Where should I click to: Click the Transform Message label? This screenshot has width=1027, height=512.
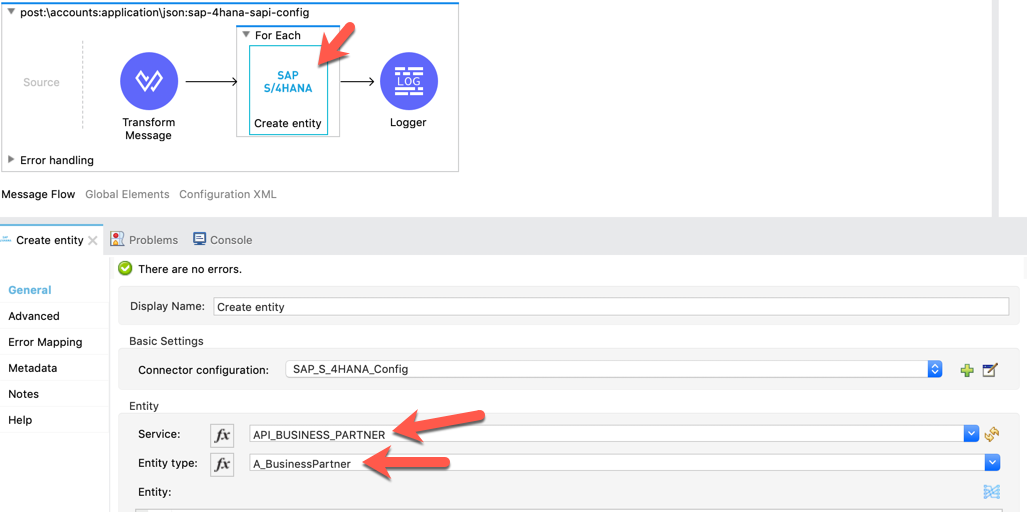click(x=149, y=129)
